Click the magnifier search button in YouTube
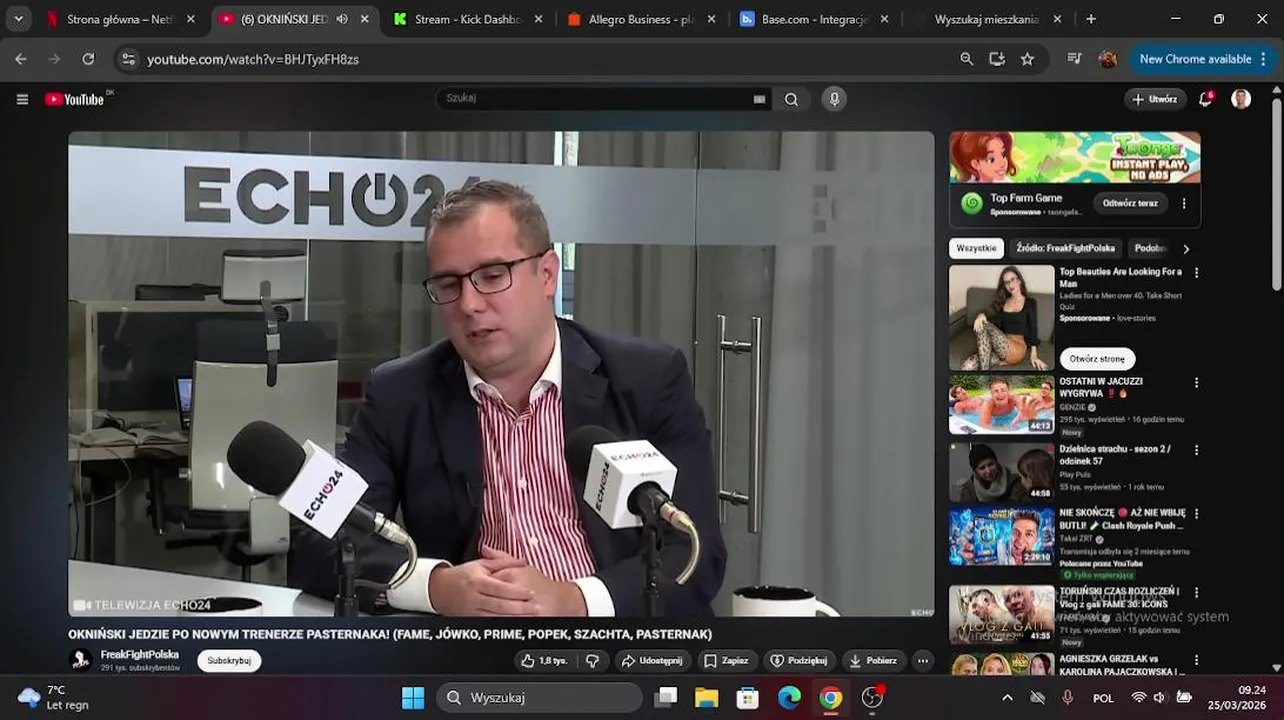Image resolution: width=1284 pixels, height=720 pixels. (x=791, y=99)
